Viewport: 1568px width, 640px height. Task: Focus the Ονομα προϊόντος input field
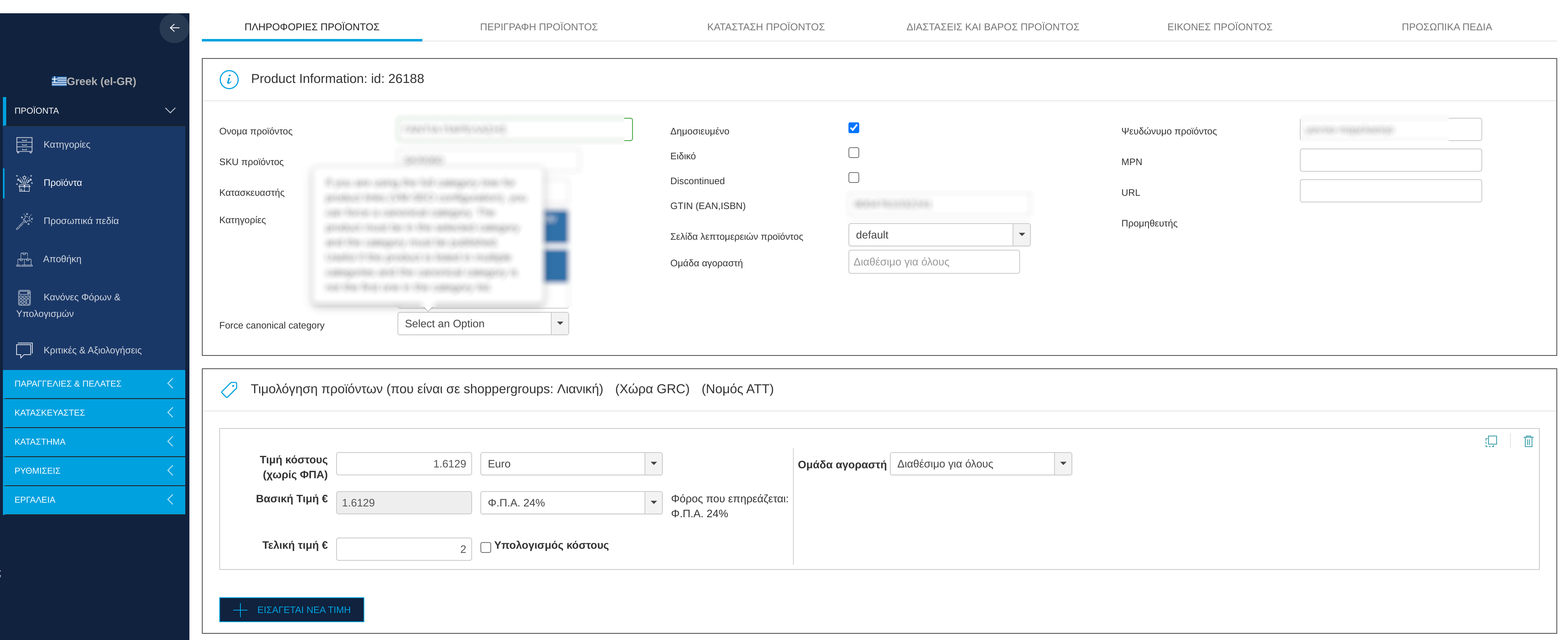(x=514, y=130)
